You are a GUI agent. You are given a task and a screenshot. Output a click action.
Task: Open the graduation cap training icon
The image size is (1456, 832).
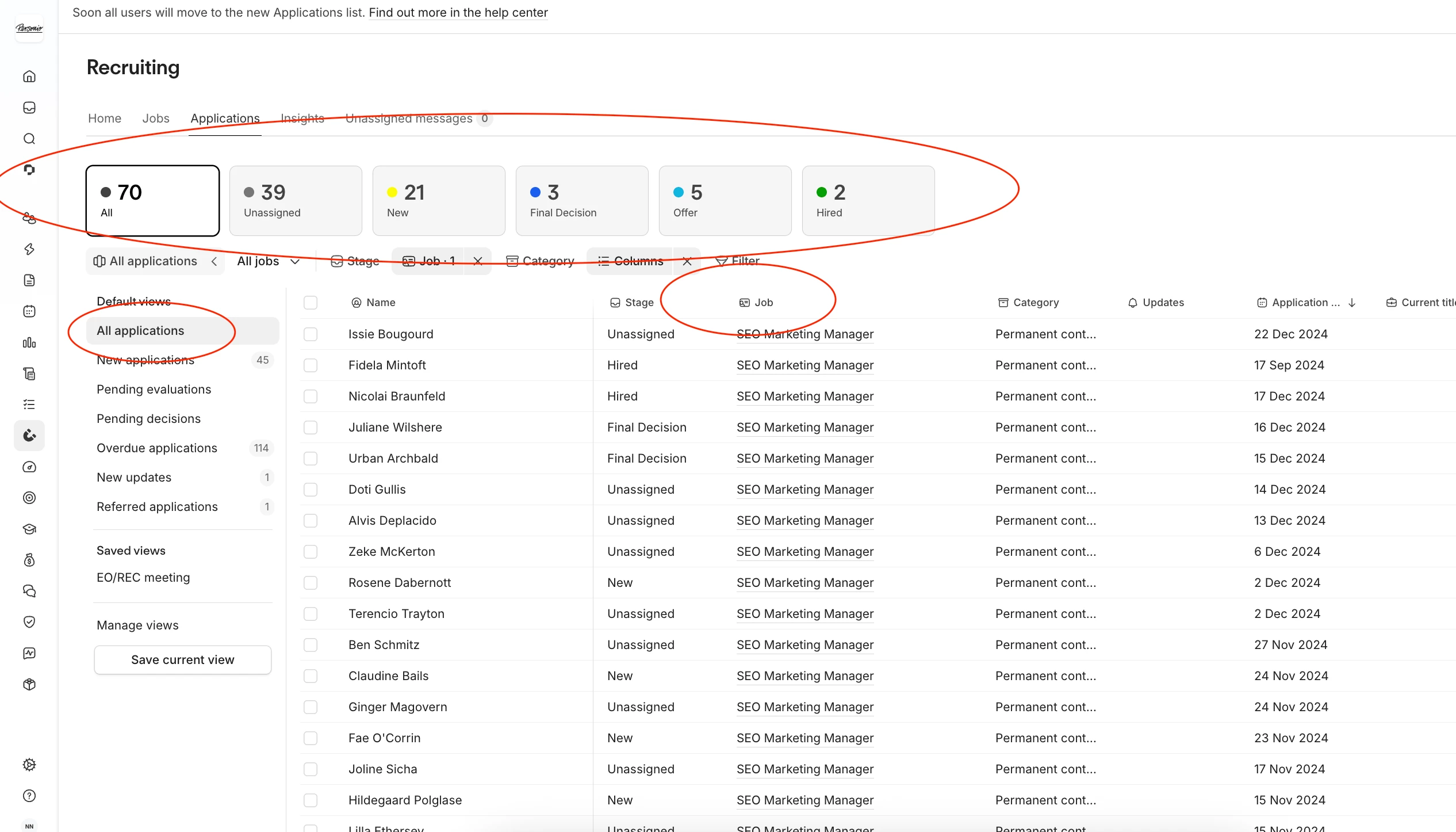[x=29, y=529]
